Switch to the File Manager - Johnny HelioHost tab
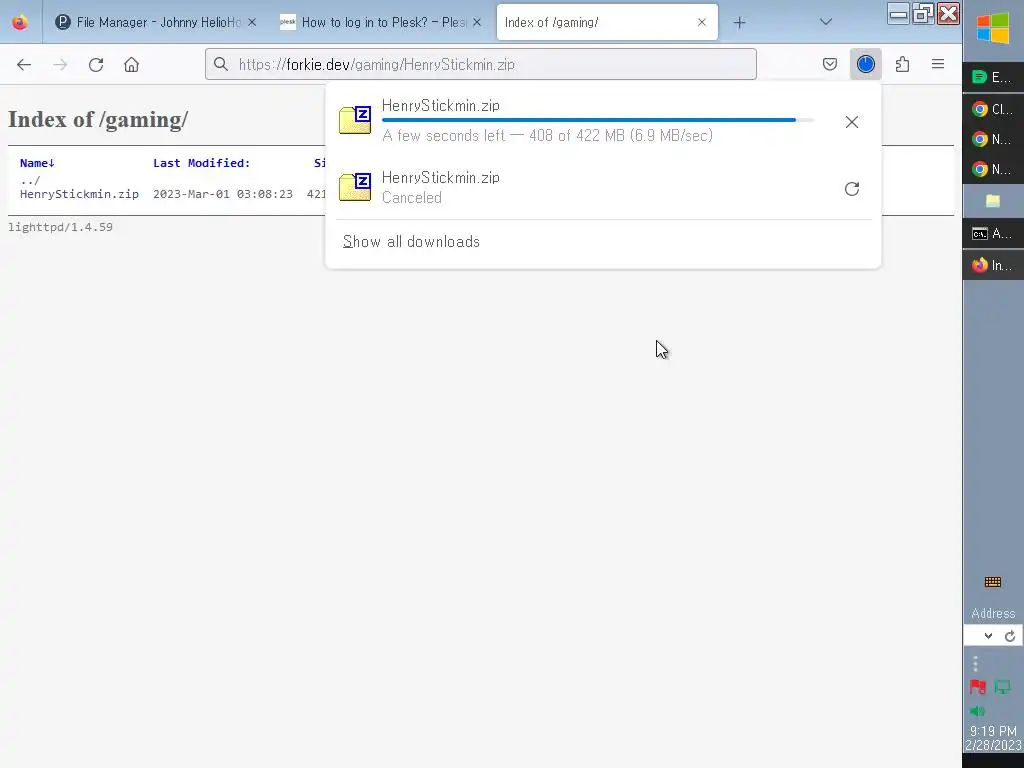 (x=155, y=22)
